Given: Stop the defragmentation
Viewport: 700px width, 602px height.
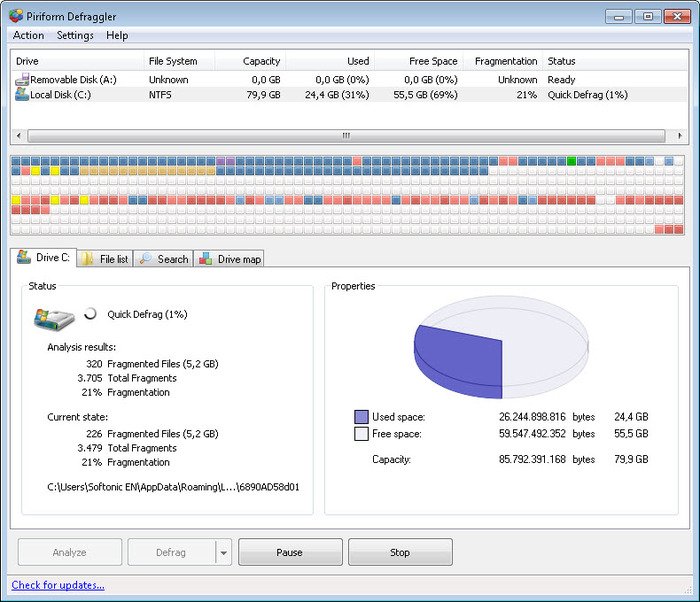Looking at the screenshot, I should (x=400, y=552).
